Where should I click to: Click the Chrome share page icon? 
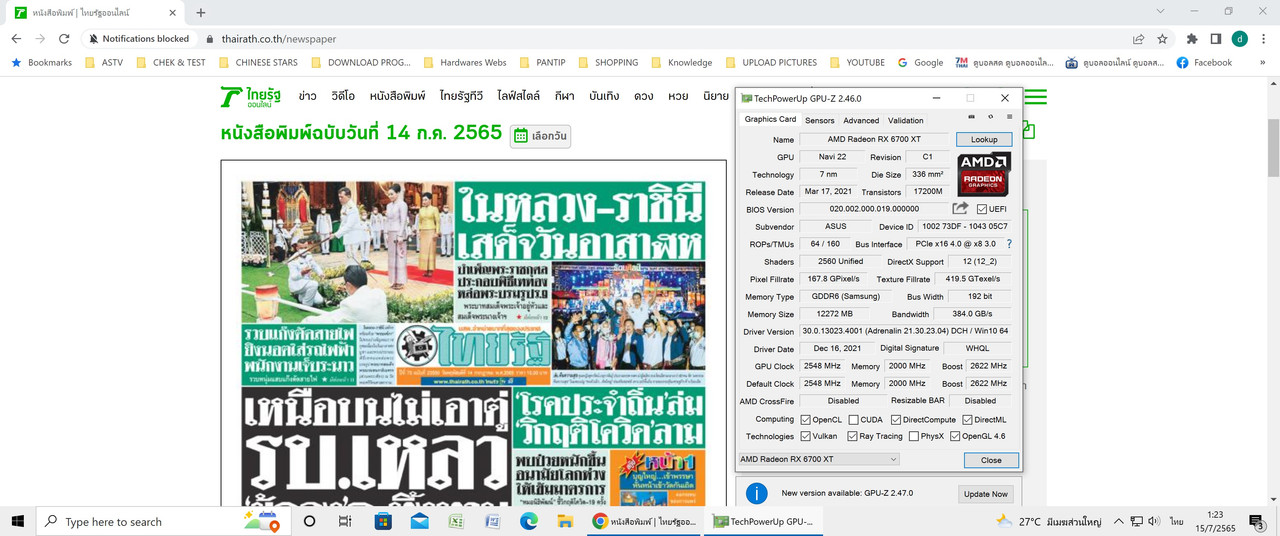tap(1138, 39)
